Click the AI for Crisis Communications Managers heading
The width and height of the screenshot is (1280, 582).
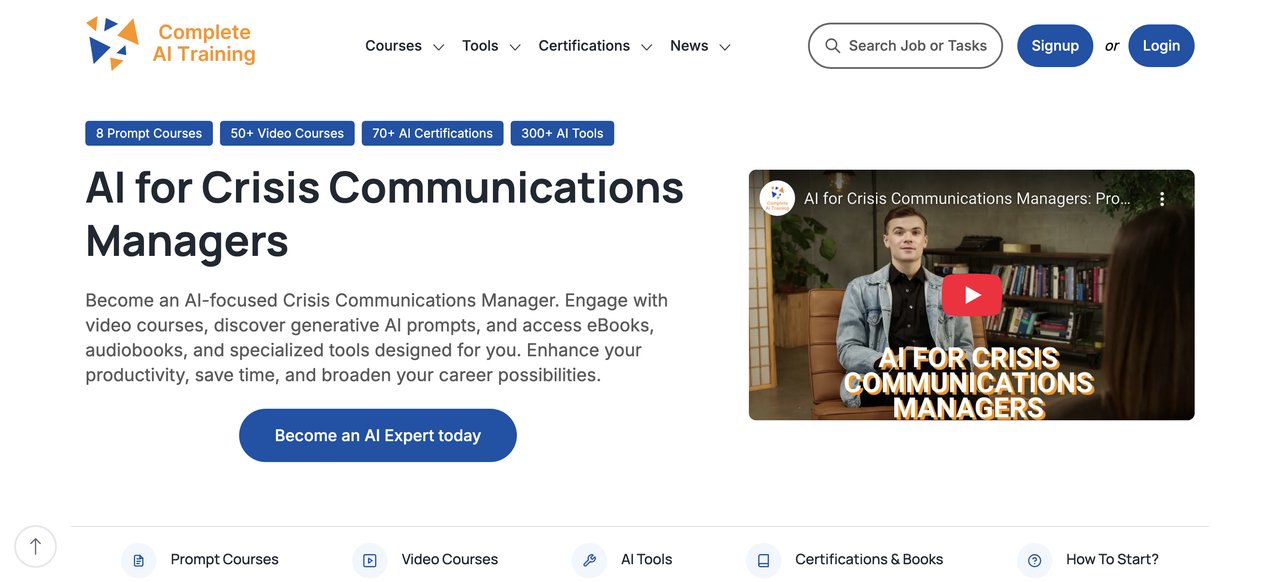pyautogui.click(x=385, y=214)
